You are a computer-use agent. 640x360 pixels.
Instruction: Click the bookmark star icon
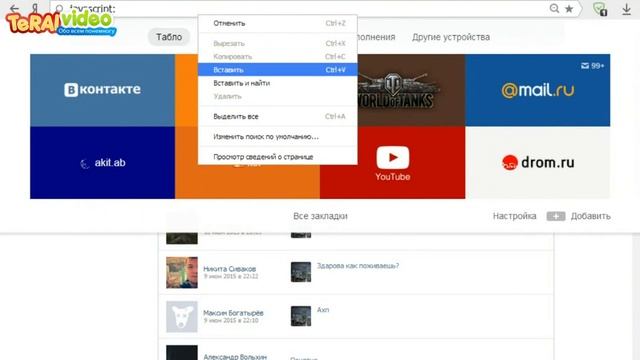point(569,9)
